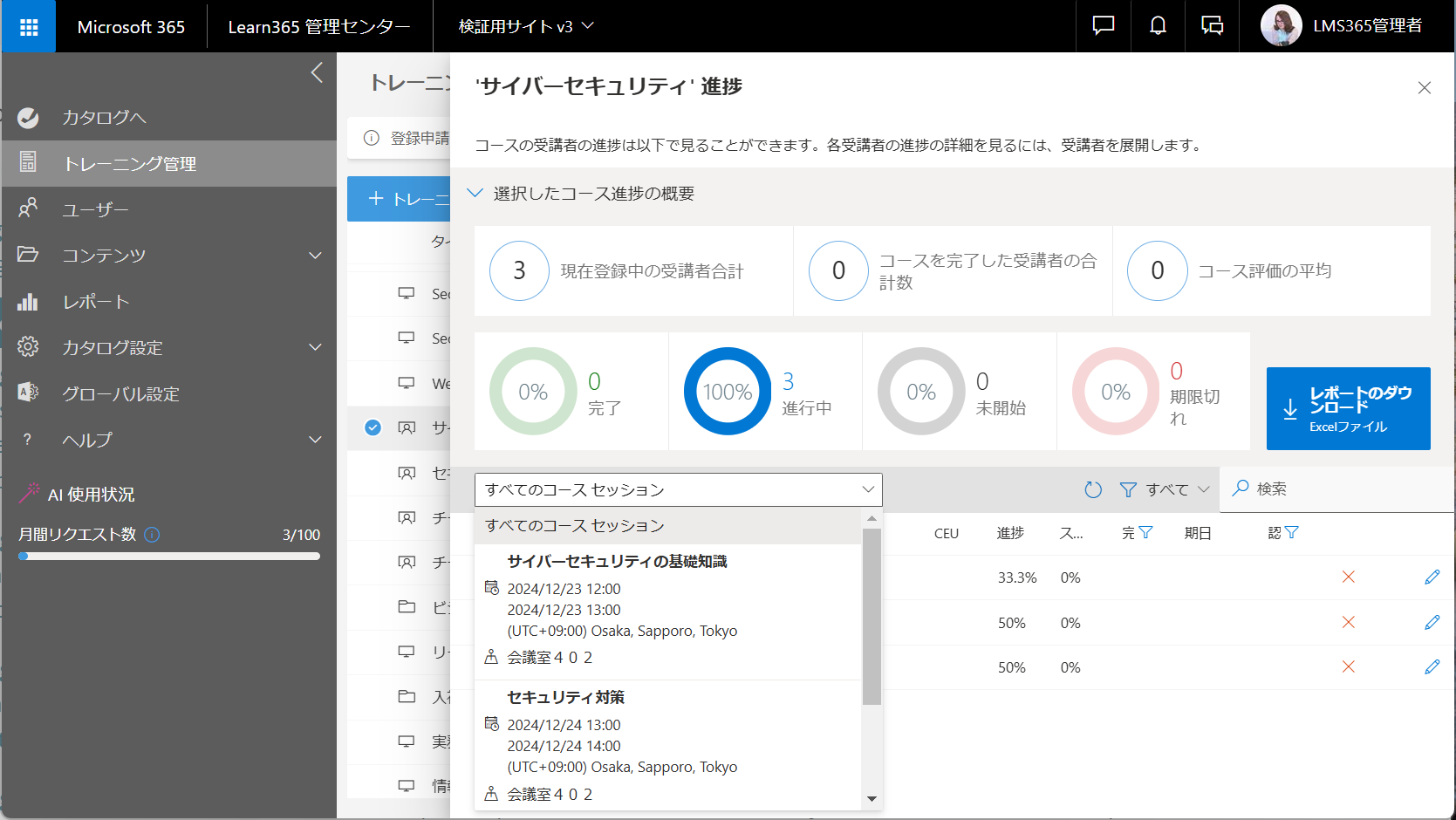Sort by the 進捗 column header
The width and height of the screenshot is (1456, 820).
coord(1010,534)
